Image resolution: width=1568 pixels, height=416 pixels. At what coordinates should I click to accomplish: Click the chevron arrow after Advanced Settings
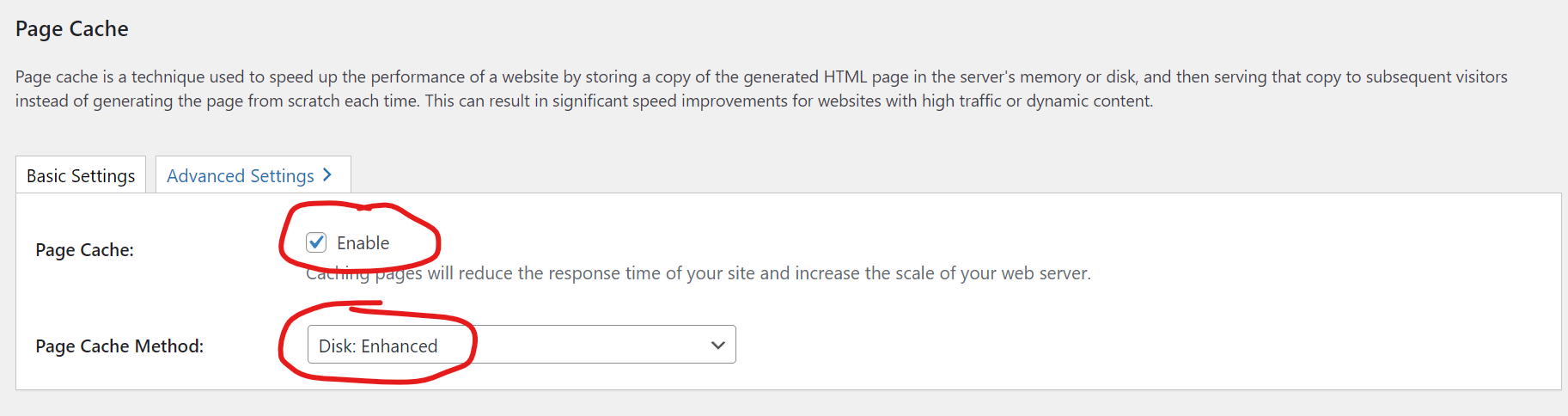click(x=327, y=174)
